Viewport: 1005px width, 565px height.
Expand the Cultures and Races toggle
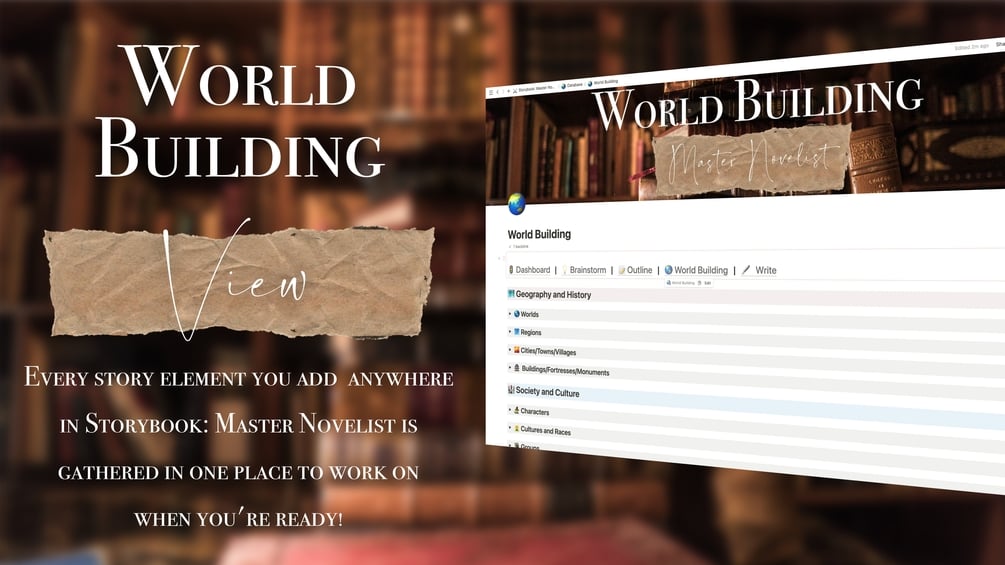tap(510, 427)
